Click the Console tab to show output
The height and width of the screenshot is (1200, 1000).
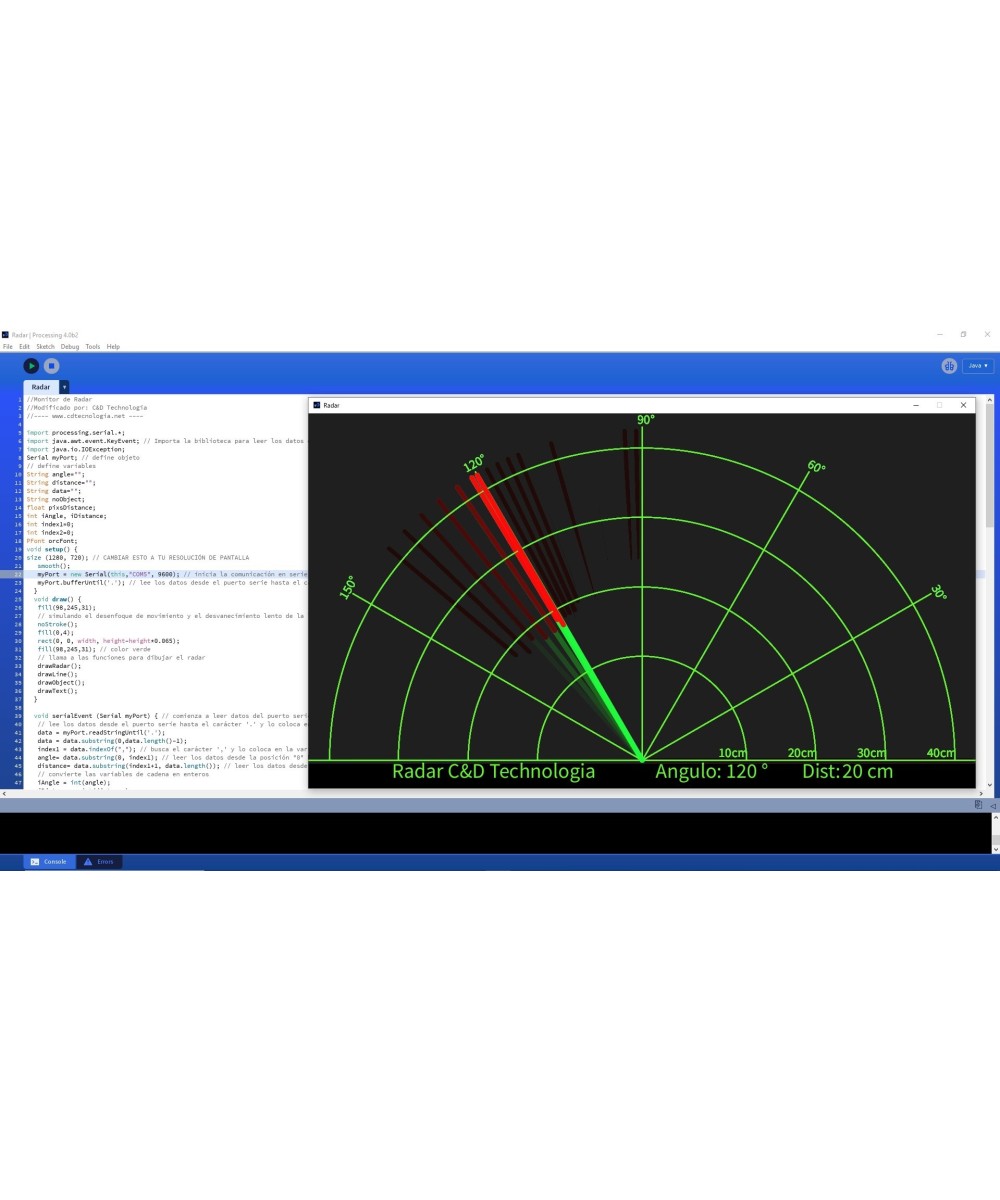[50, 861]
